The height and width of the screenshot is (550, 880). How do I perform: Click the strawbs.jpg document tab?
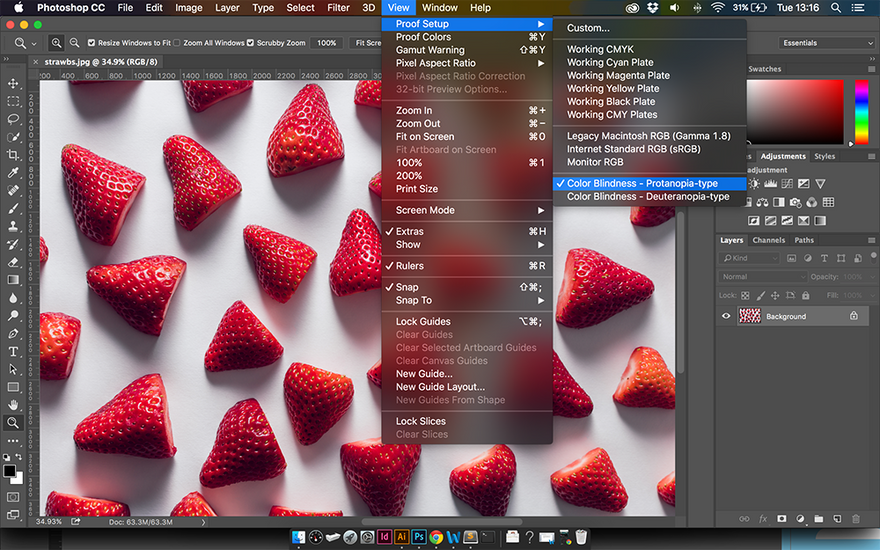101,62
